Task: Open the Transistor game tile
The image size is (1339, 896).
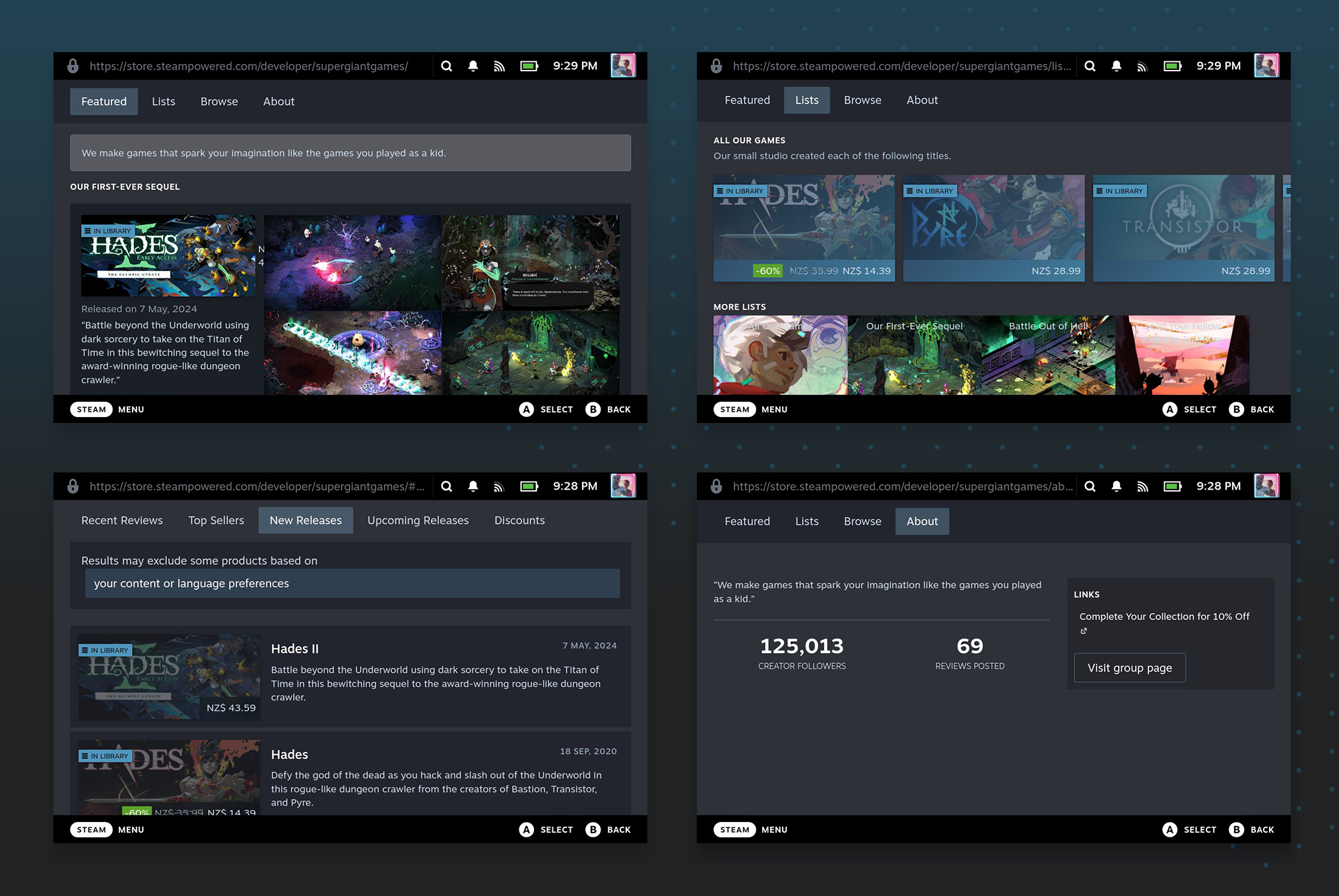Action: pos(1183,228)
